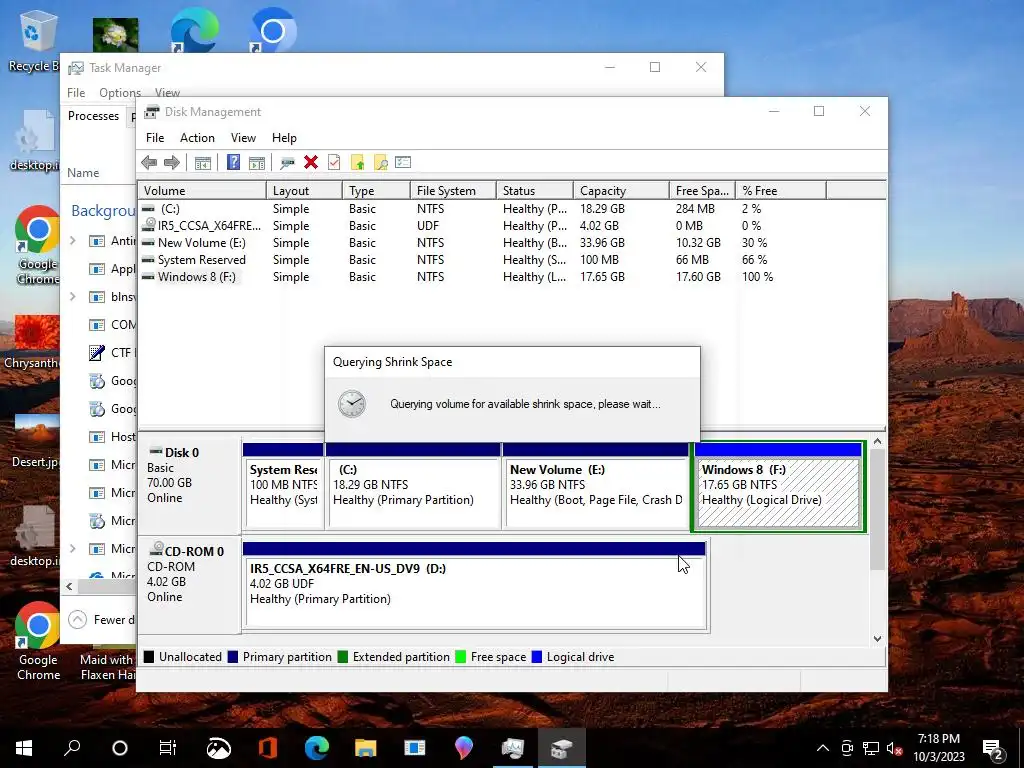The height and width of the screenshot is (768, 1024).
Task: Click the IR5_CCSA_X64FRE_EN-US_DV9 (D:) CD-ROM block
Action: pos(475,585)
